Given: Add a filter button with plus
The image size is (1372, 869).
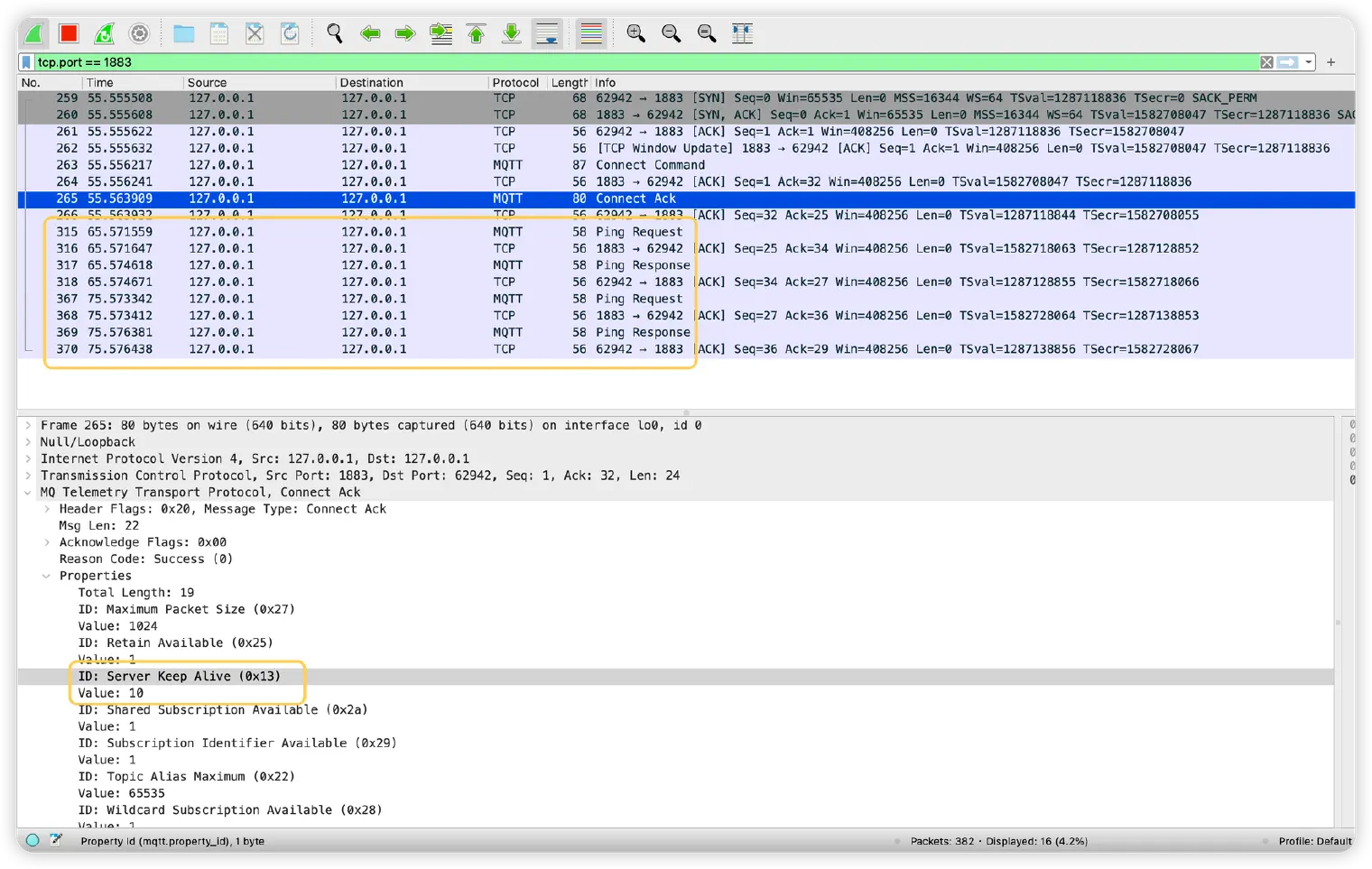Looking at the screenshot, I should [1331, 62].
